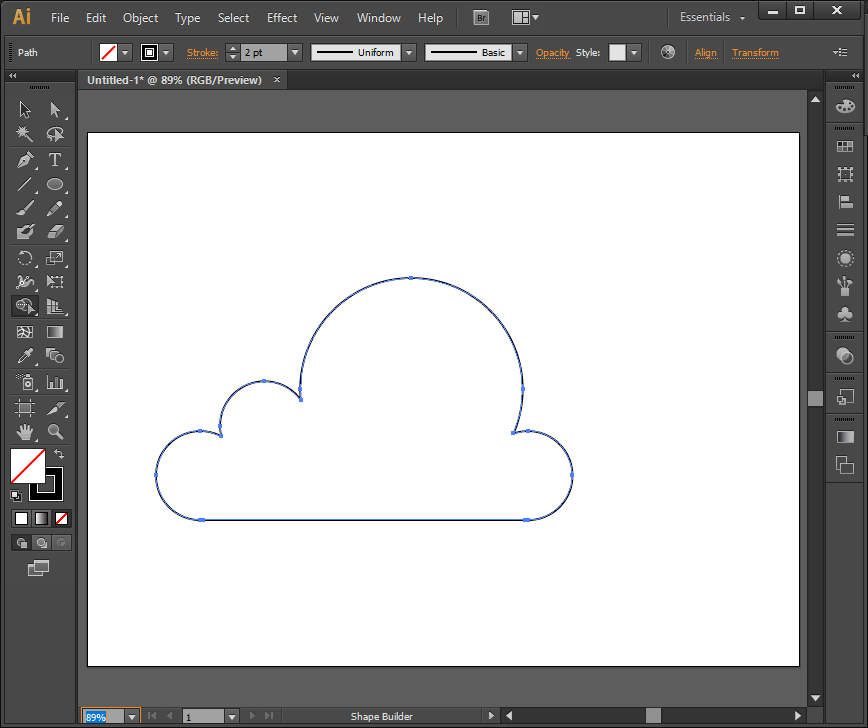Swap fill and stroke colors

pyautogui.click(x=59, y=455)
